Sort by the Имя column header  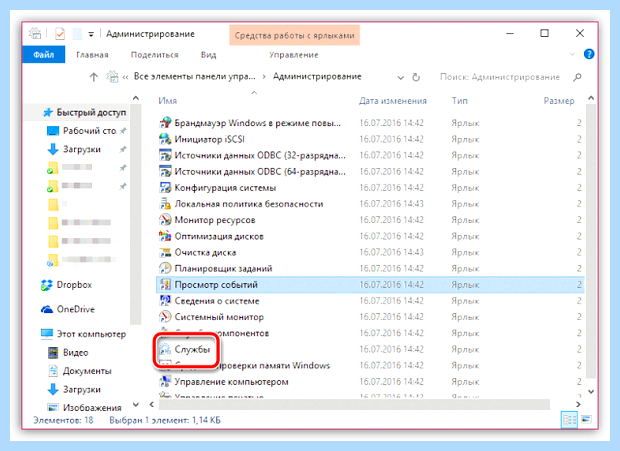tap(168, 101)
